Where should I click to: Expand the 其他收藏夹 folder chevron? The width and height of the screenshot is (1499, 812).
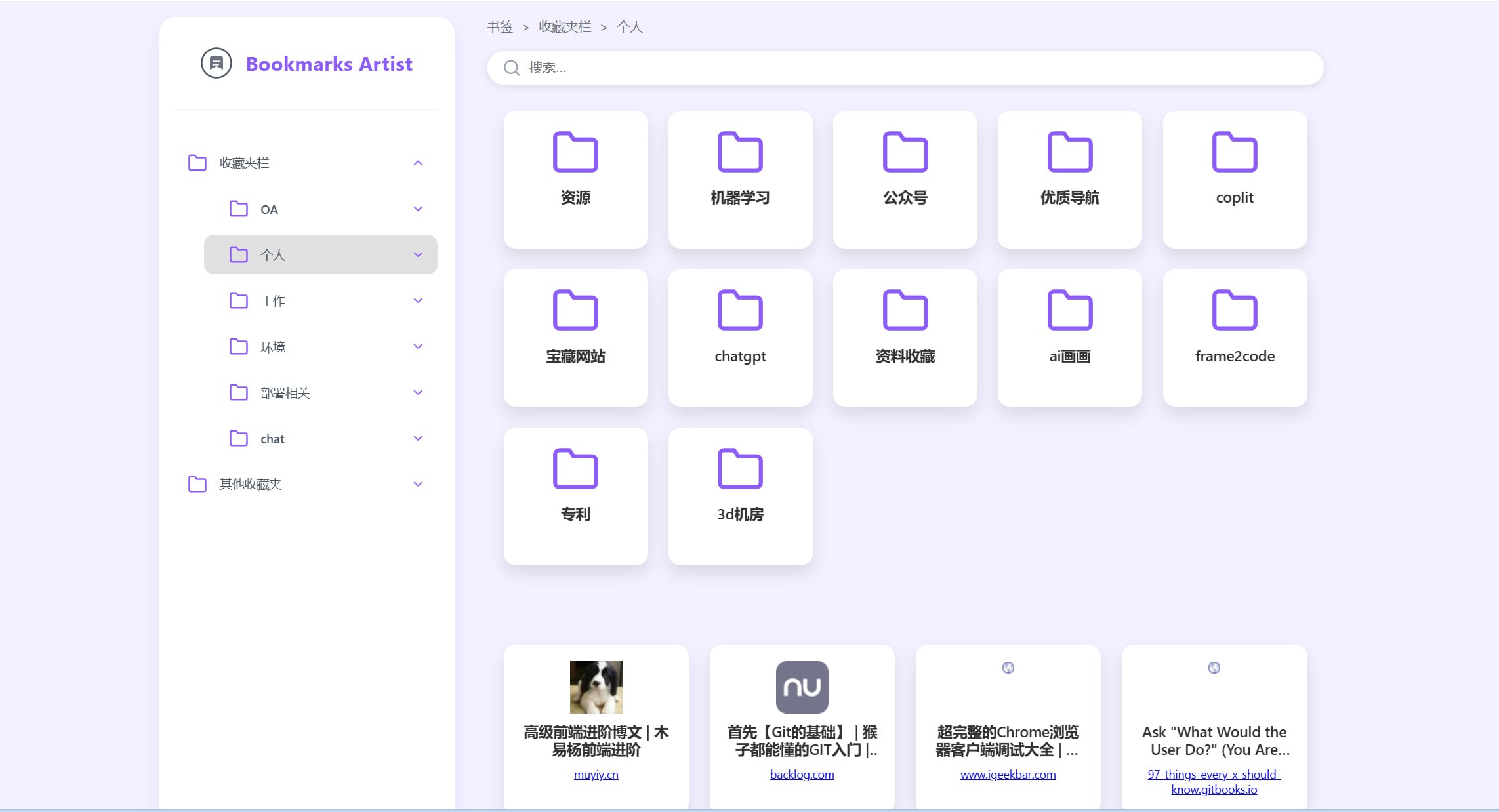[418, 484]
